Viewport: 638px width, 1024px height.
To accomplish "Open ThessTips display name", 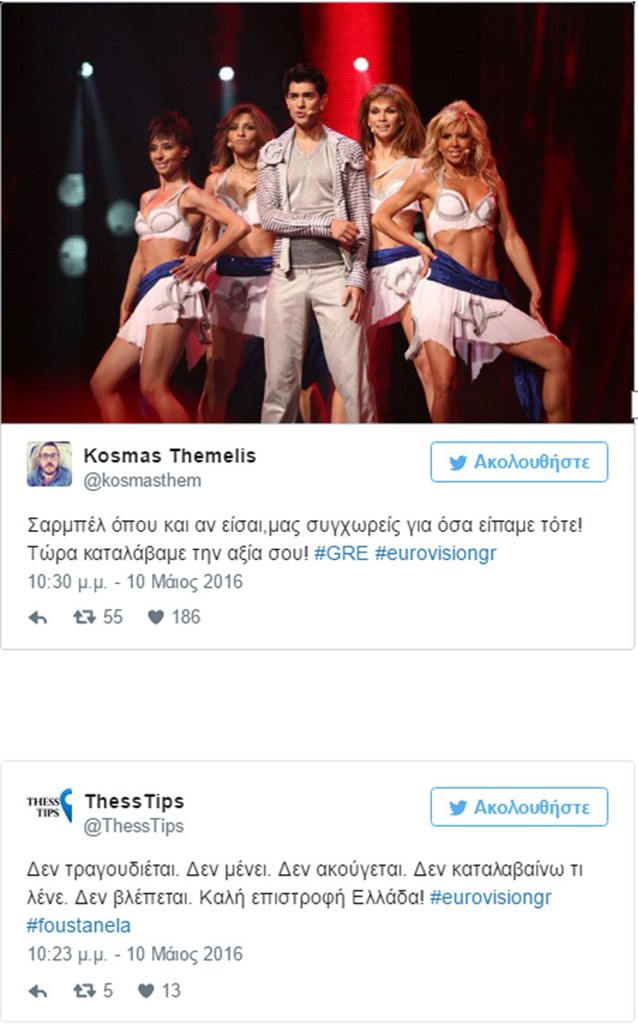I will pos(135,801).
